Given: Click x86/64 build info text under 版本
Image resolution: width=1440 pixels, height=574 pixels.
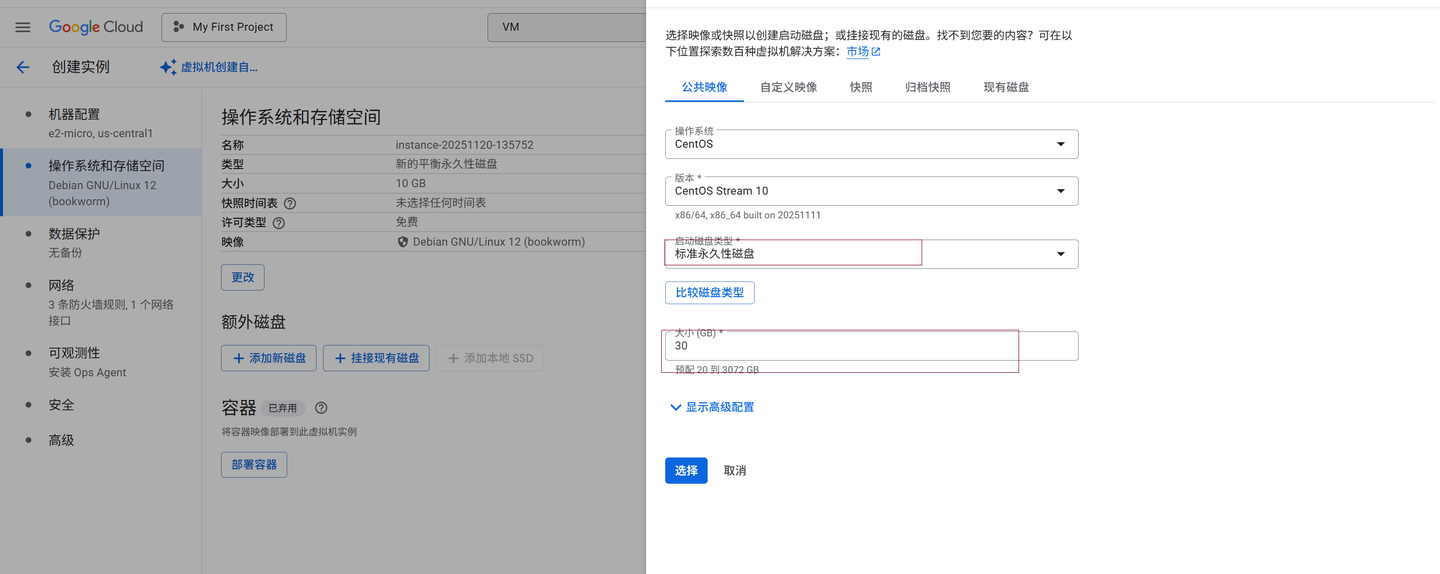Looking at the screenshot, I should [748, 215].
